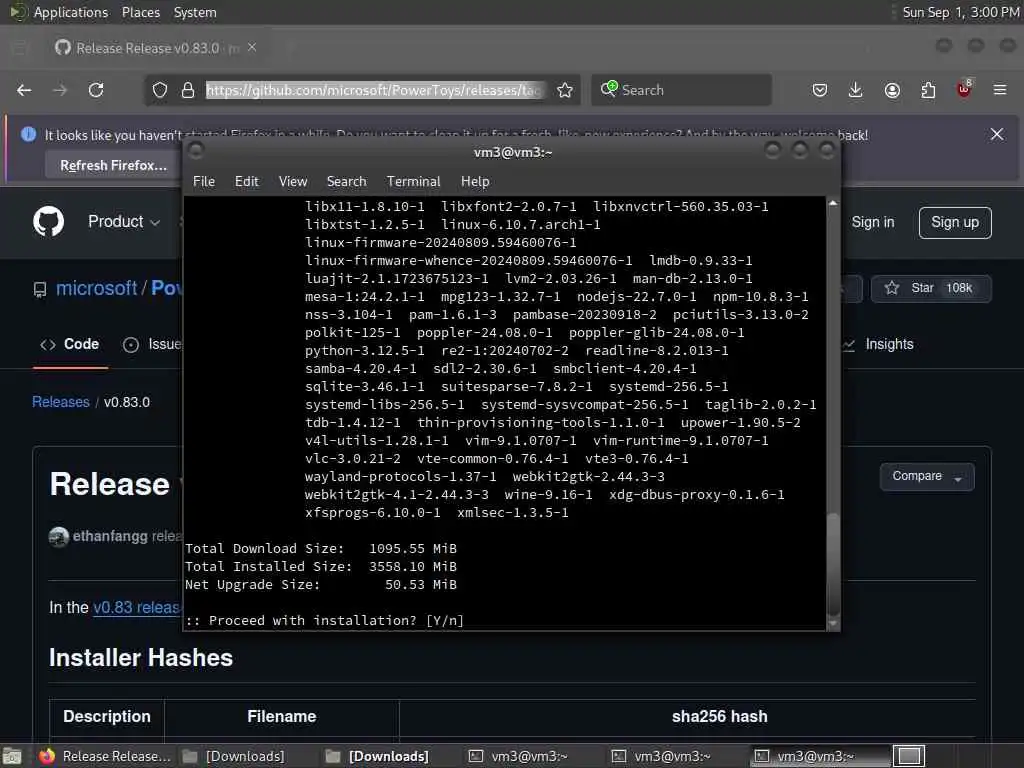The image size is (1024, 768).
Task: Open the Applications menu in top panel
Action: pos(71,12)
